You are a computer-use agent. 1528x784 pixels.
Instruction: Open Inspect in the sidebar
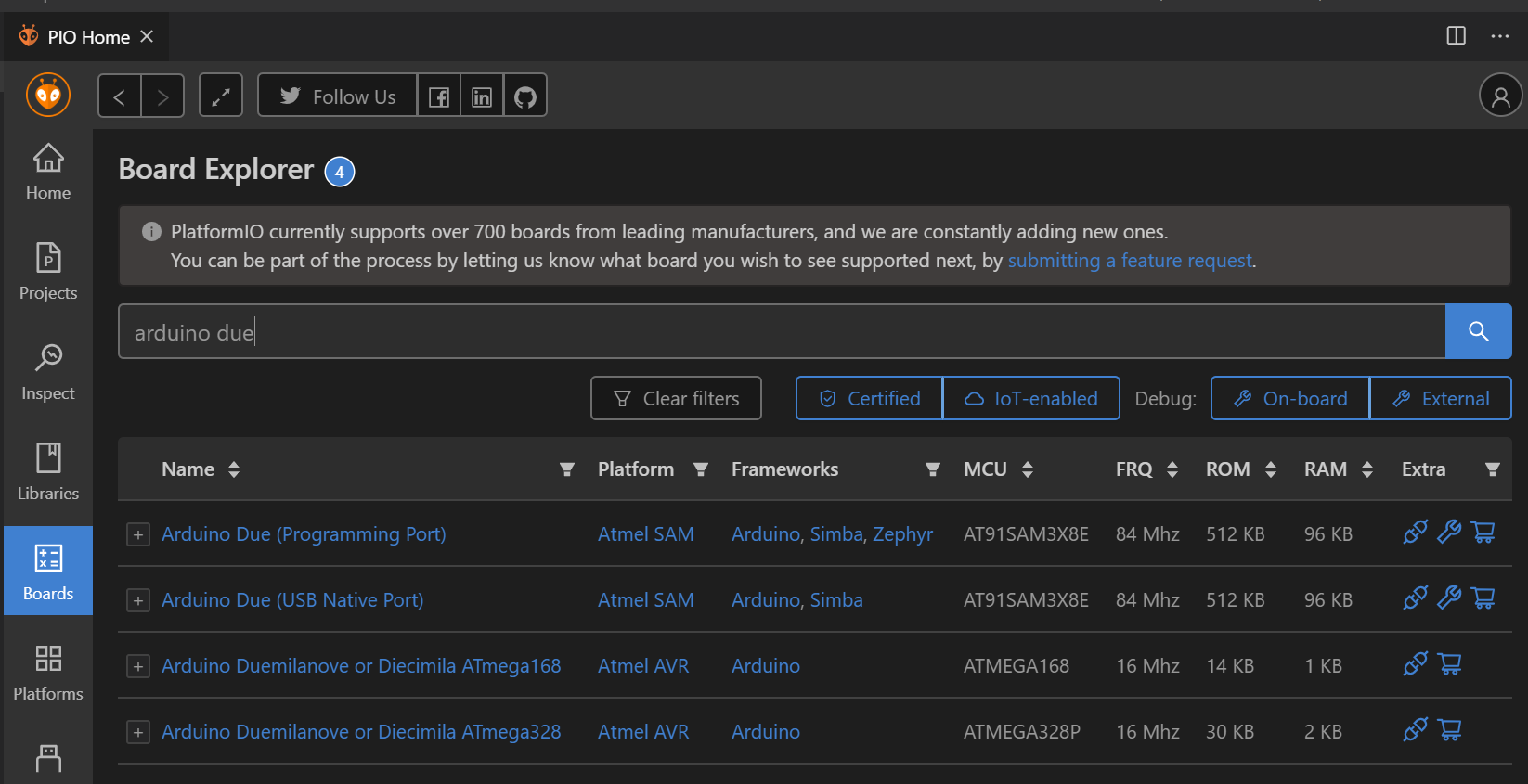pyautogui.click(x=48, y=372)
